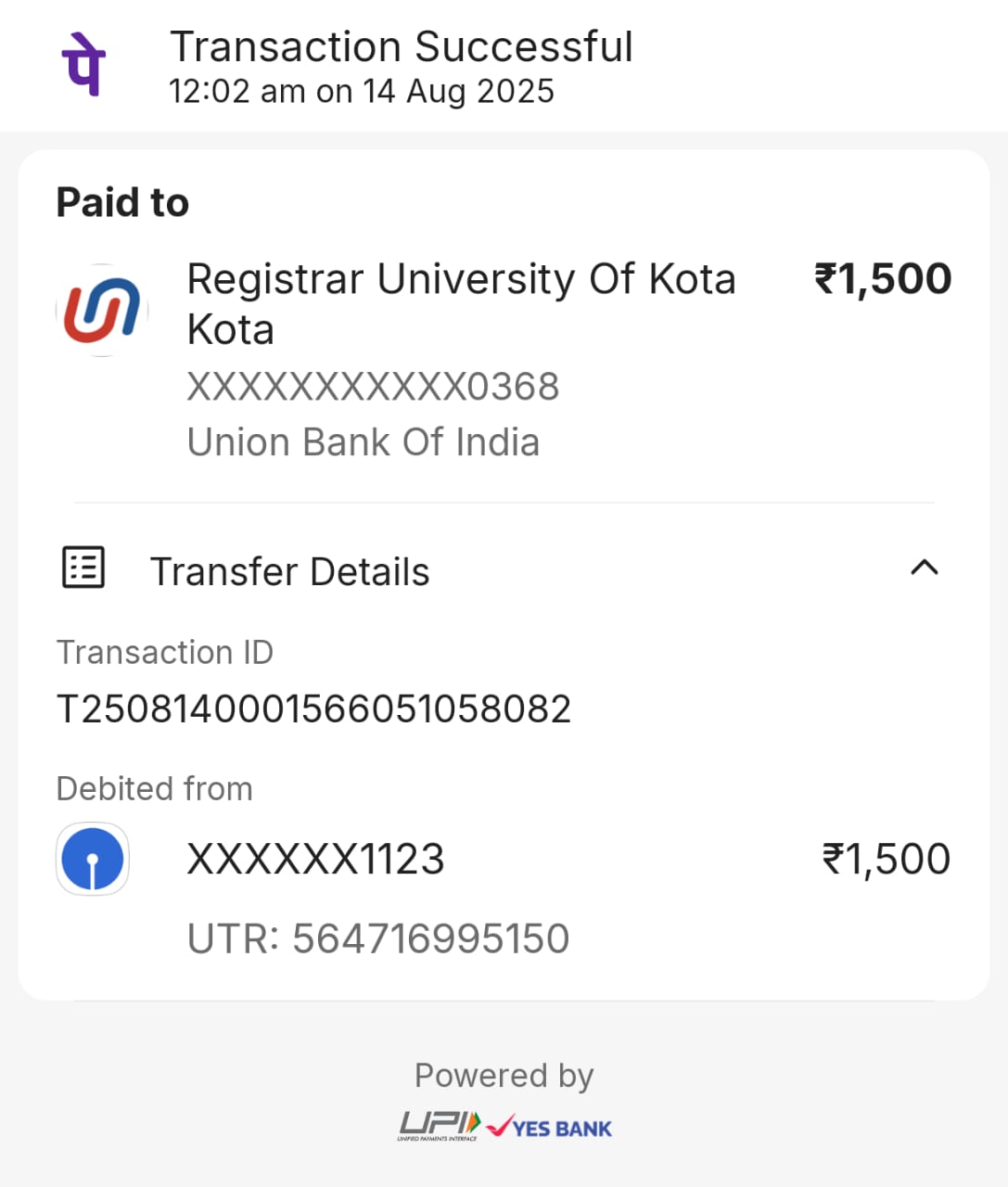Click the PhonePe logo icon
Image resolution: width=1008 pixels, height=1187 pixels.
(x=83, y=64)
